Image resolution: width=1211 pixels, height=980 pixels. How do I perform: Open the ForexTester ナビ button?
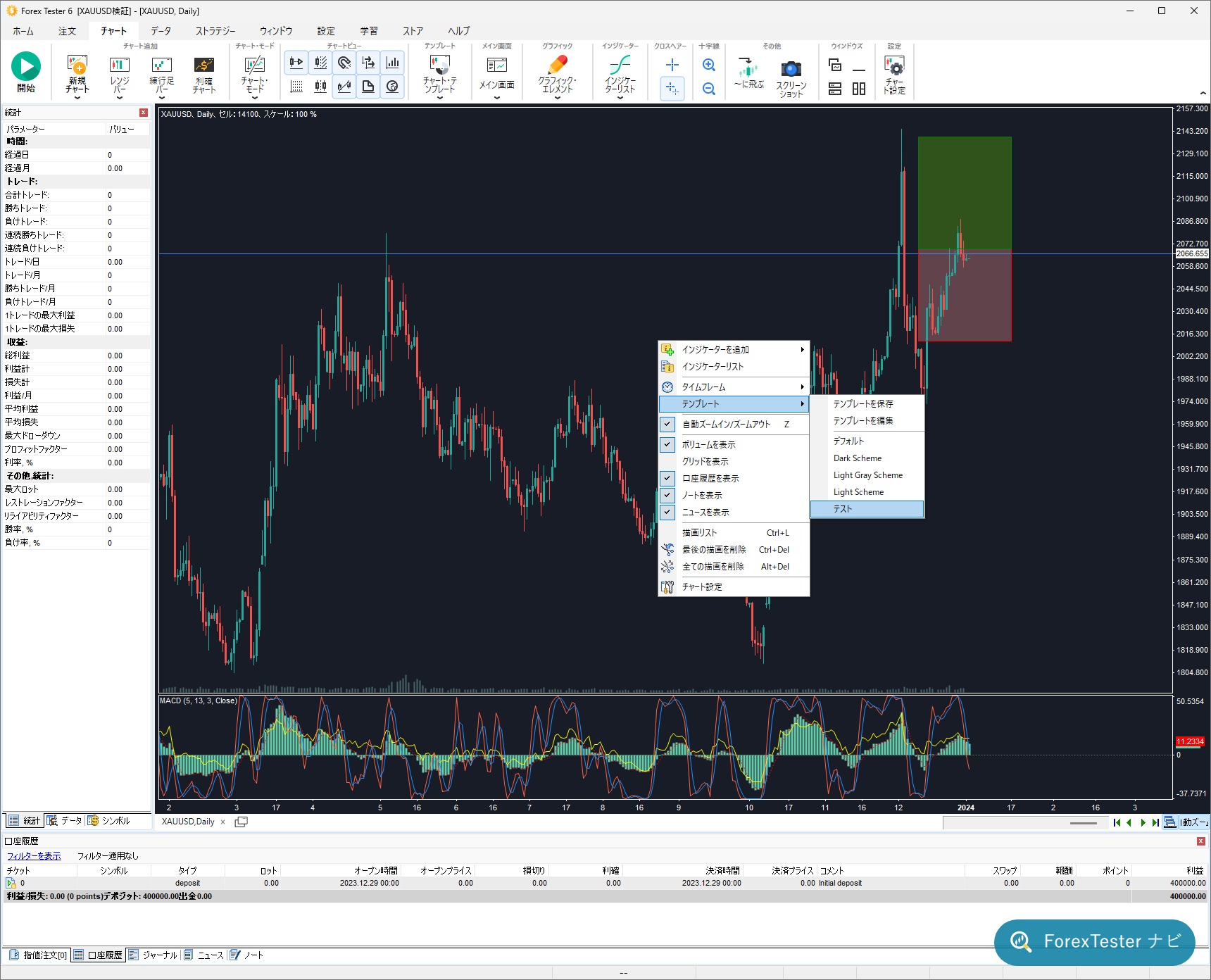[x=1095, y=942]
